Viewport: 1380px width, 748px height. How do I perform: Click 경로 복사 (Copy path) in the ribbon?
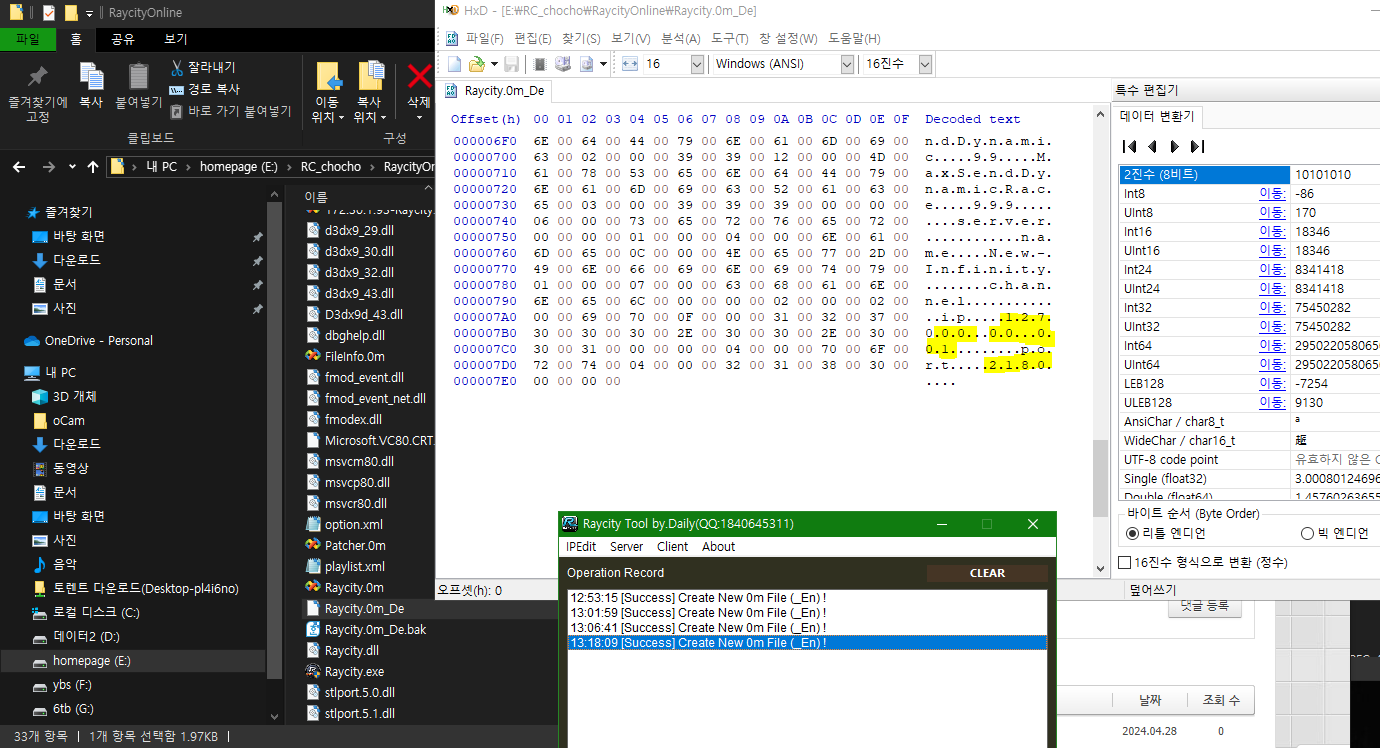(x=204, y=89)
